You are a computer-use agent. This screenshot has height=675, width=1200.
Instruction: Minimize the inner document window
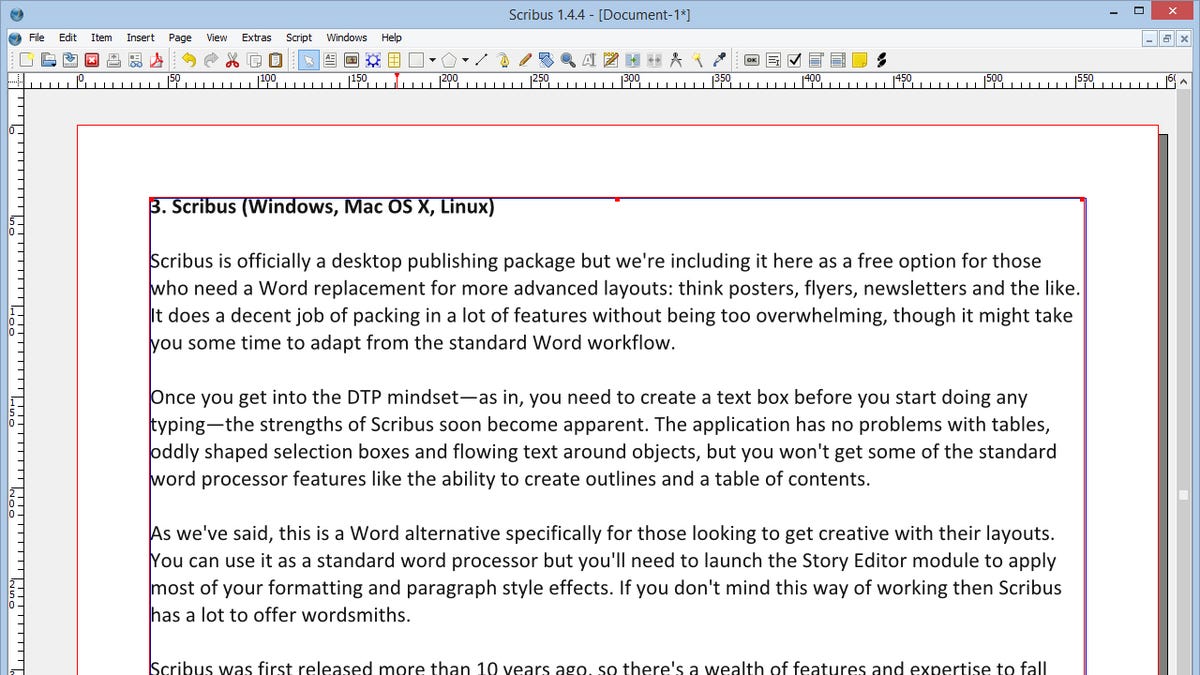pos(1150,38)
